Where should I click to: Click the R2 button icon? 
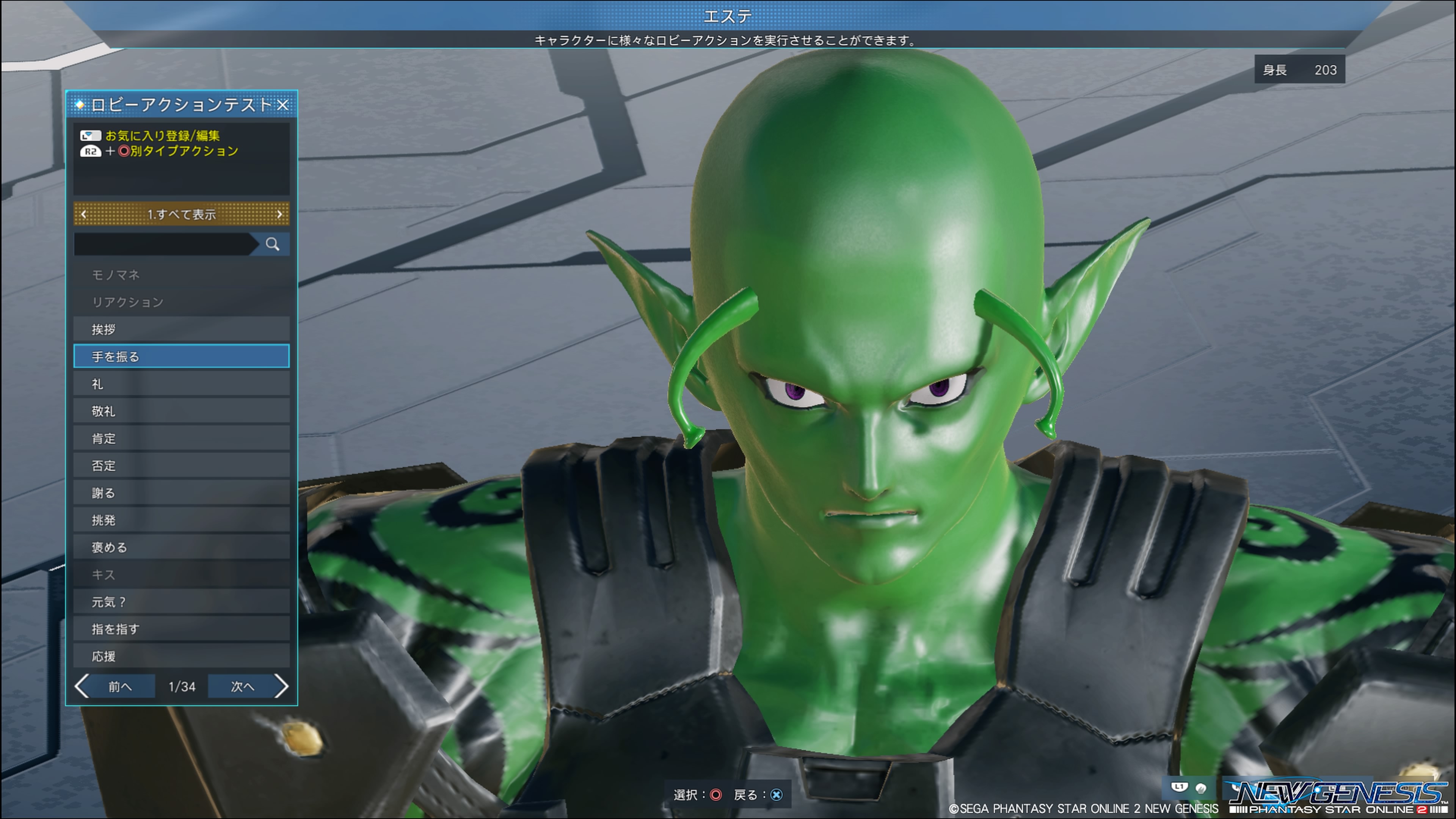pos(91,151)
